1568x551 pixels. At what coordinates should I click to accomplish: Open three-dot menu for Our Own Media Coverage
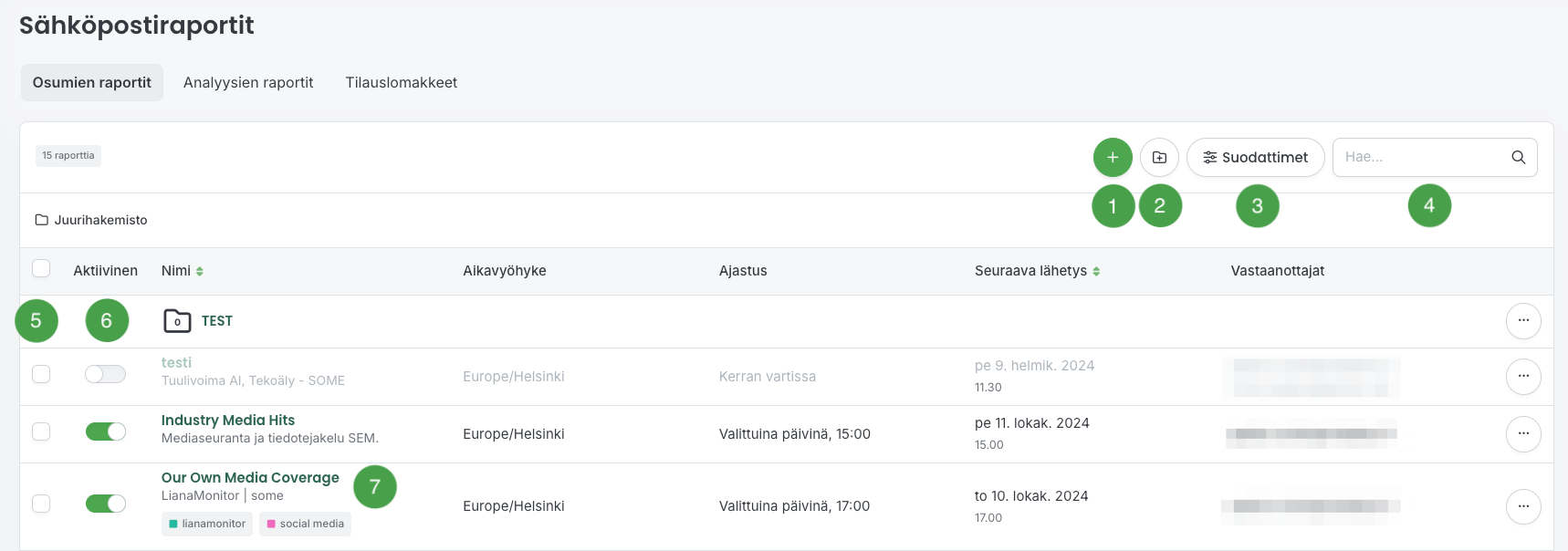1522,506
